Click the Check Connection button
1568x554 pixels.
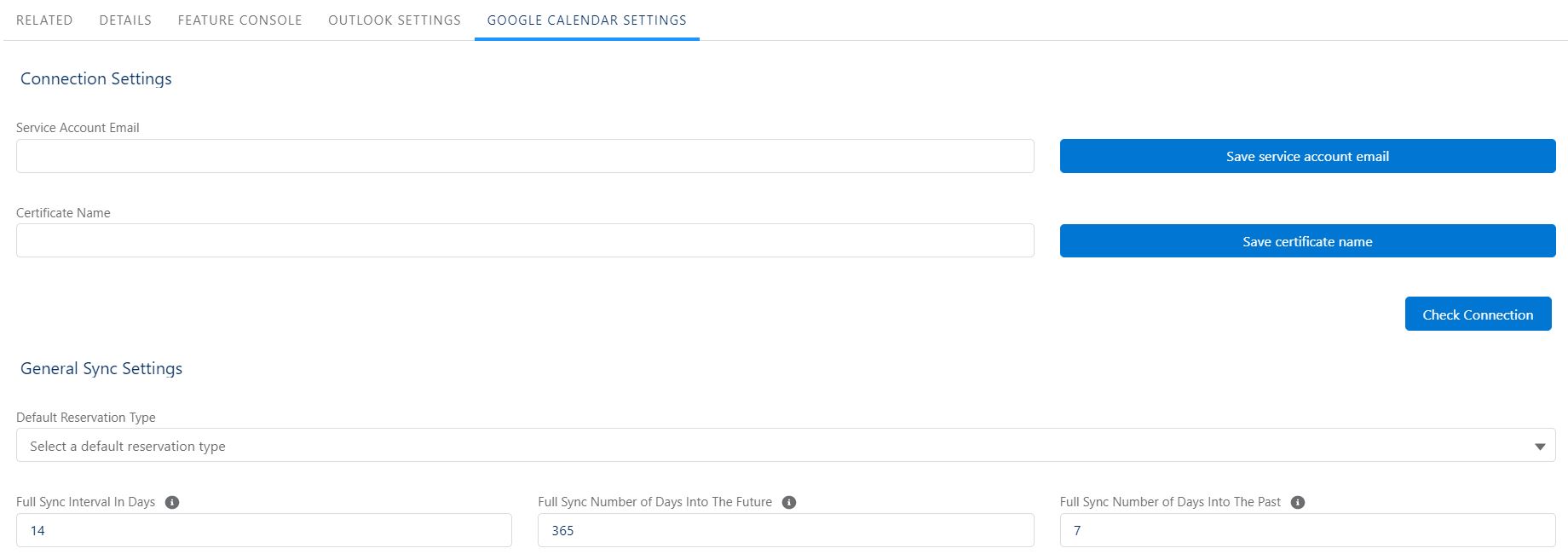coord(1478,315)
